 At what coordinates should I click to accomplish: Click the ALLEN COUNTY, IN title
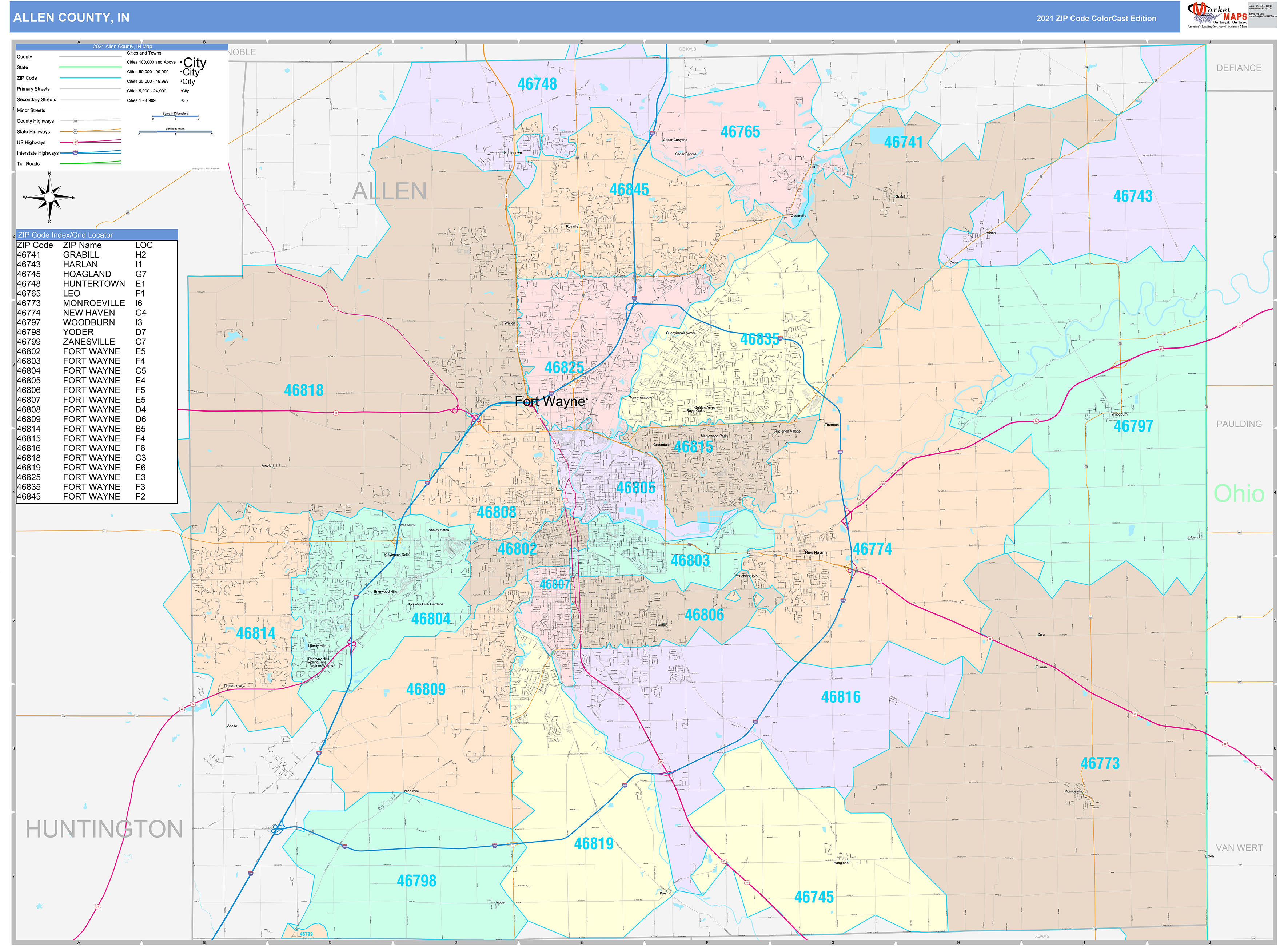pos(72,18)
